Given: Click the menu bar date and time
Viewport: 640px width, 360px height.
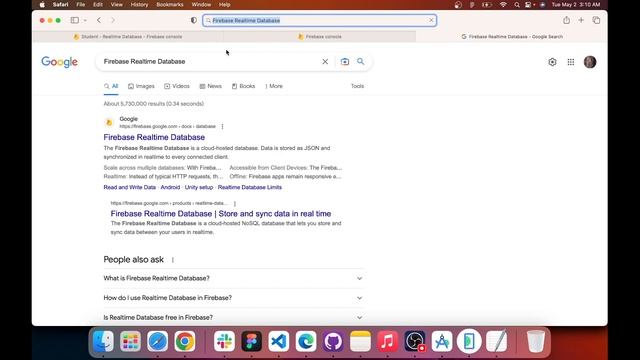Looking at the screenshot, I should point(576,4).
